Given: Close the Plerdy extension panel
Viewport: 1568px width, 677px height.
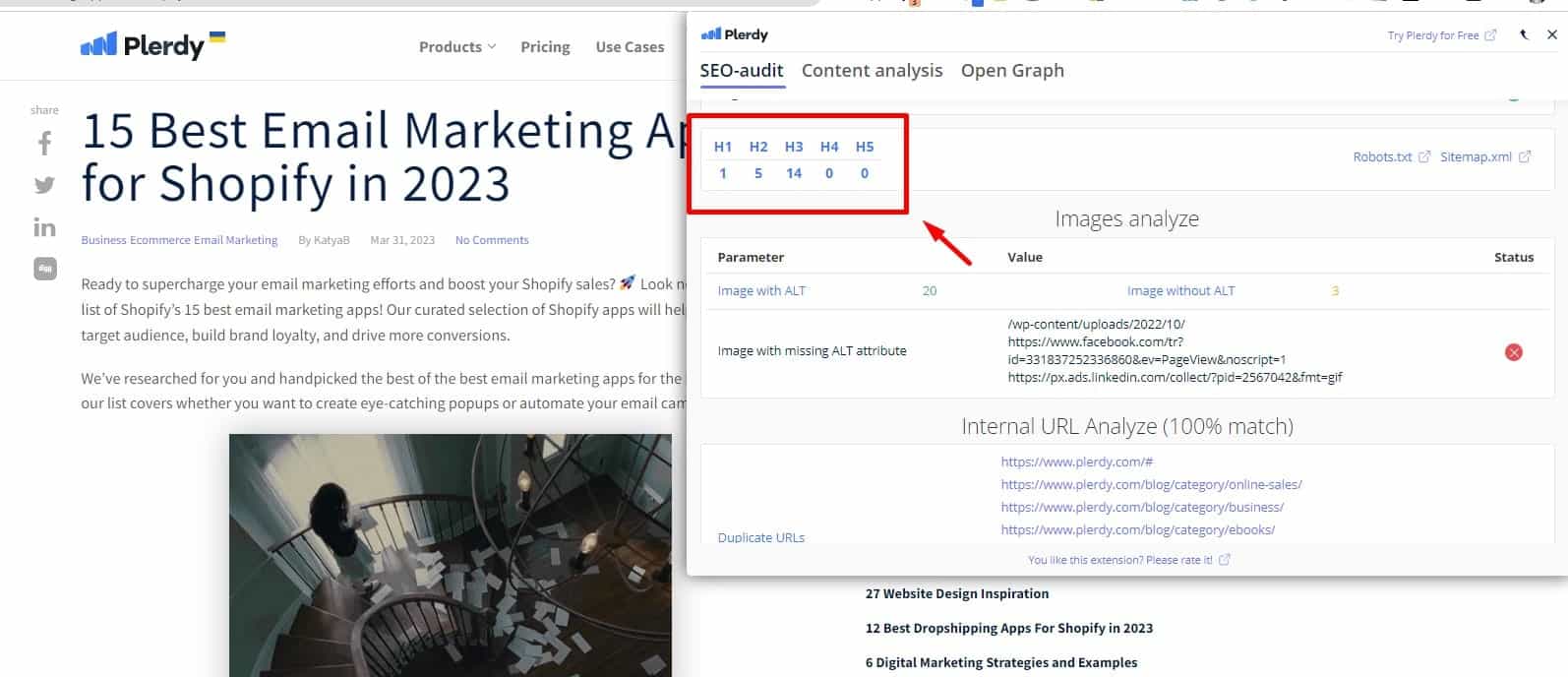Looking at the screenshot, I should point(1552,34).
